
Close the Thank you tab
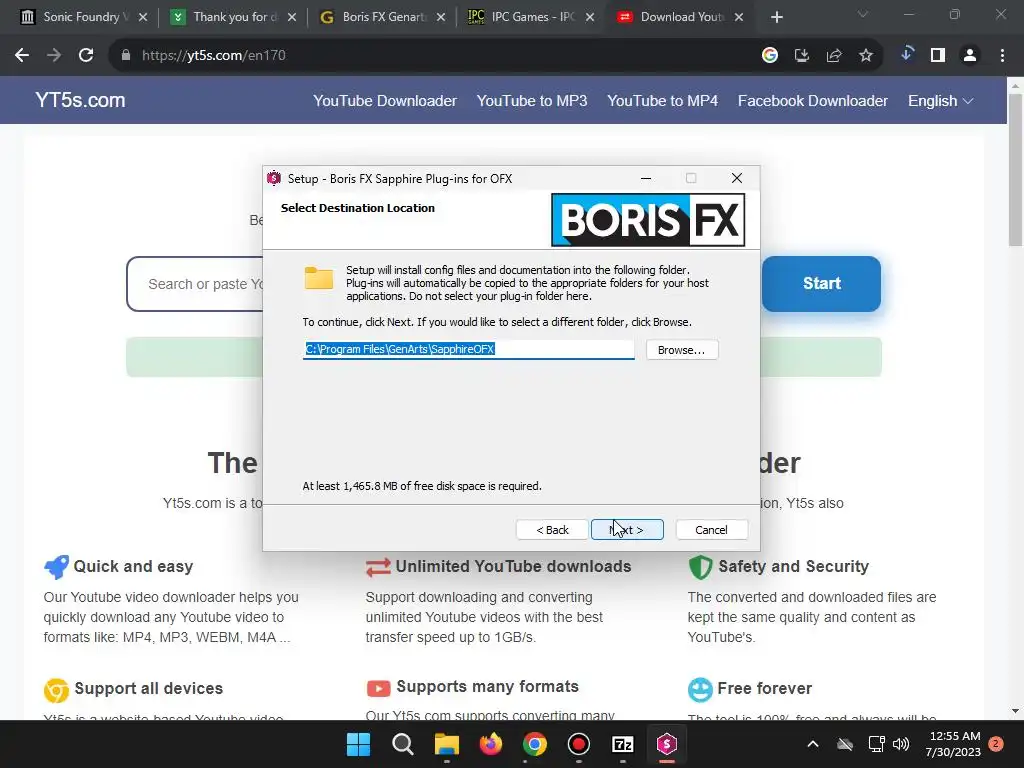[x=292, y=18]
